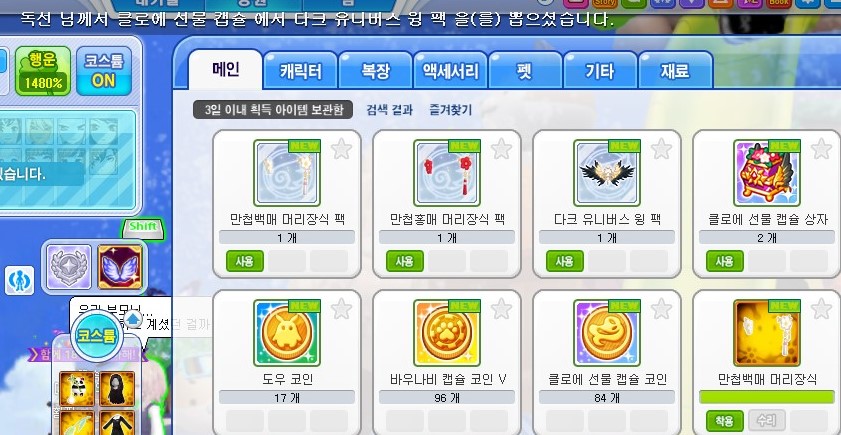Viewport: 841px width, 435px height.
Task: Expand the round 코스튬 panel button
Action: [x=97, y=336]
